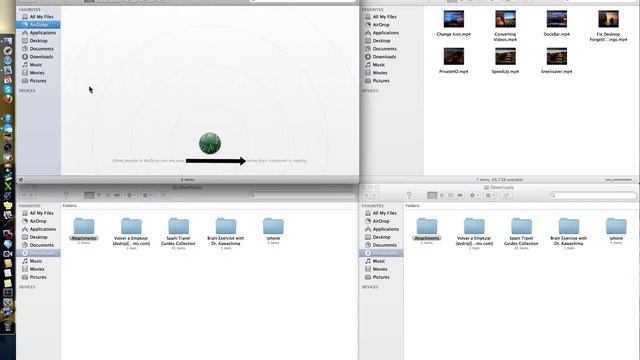Open Firefox from the Dock
This screenshot has height=360, width=640.
tap(7, 99)
